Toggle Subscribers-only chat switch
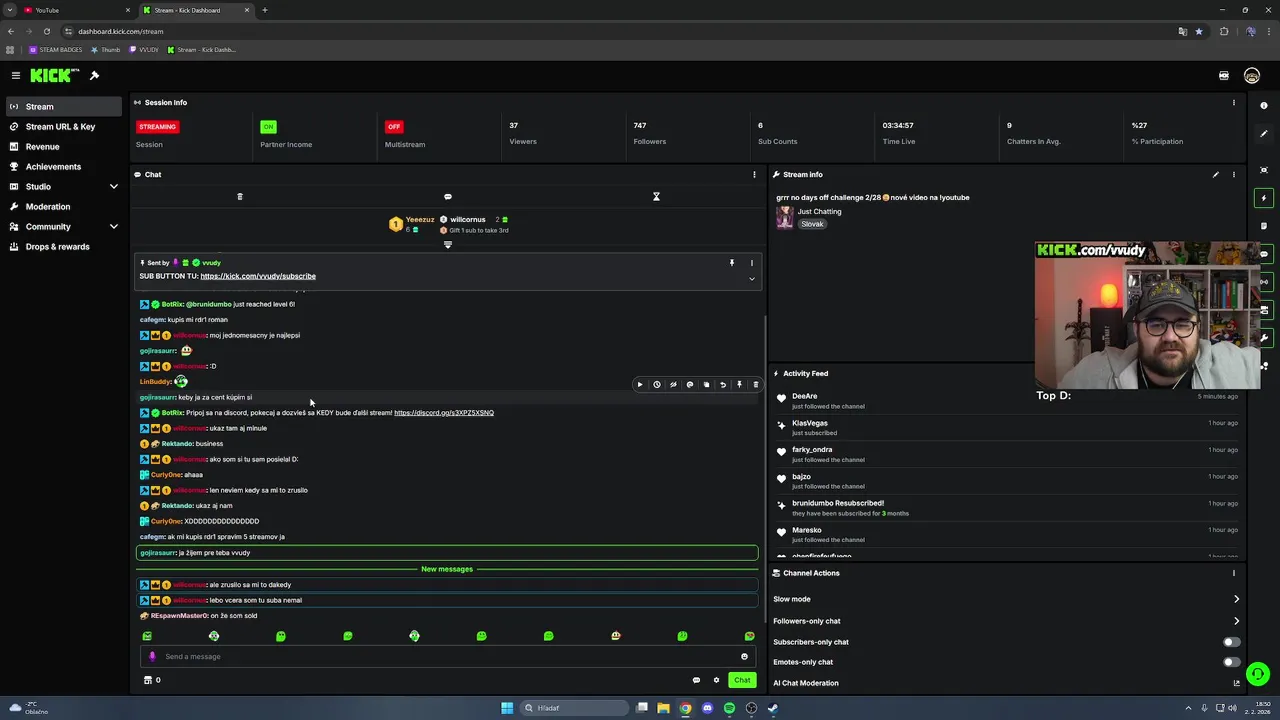1280x720 pixels. [1231, 642]
